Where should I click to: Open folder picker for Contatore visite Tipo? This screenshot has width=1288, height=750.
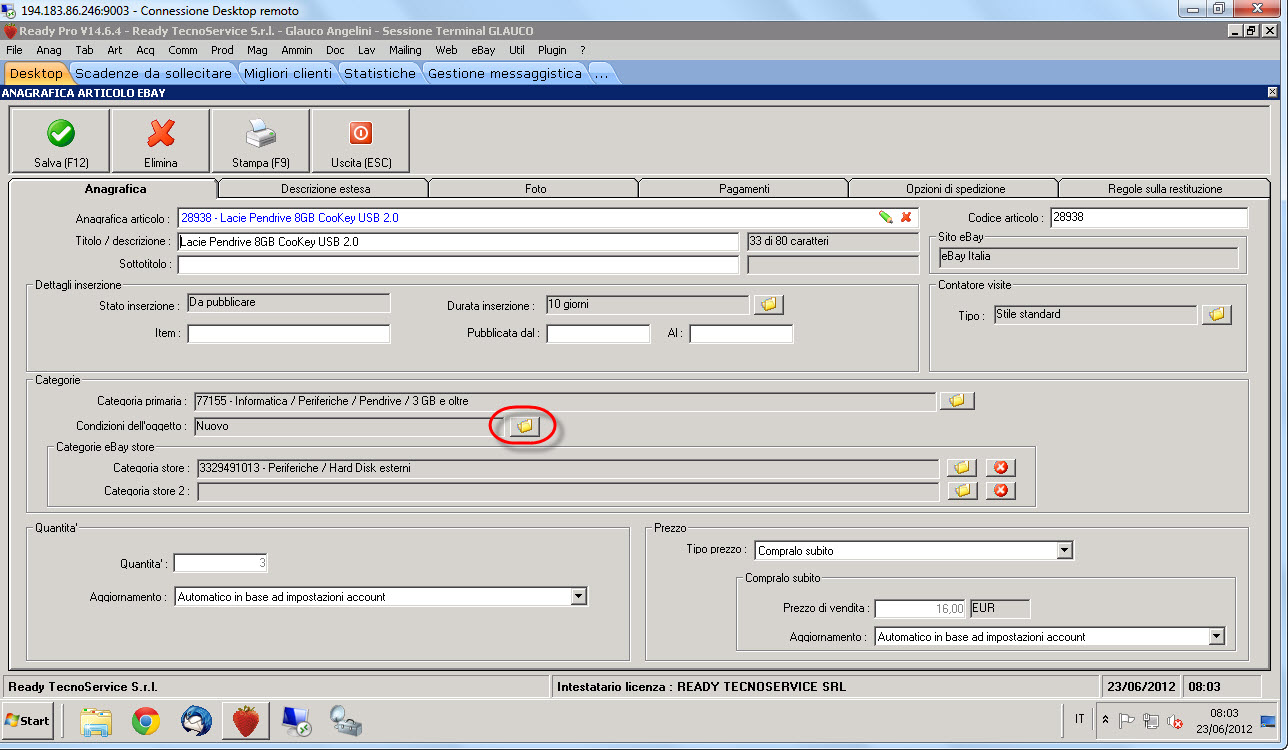[x=1216, y=314]
